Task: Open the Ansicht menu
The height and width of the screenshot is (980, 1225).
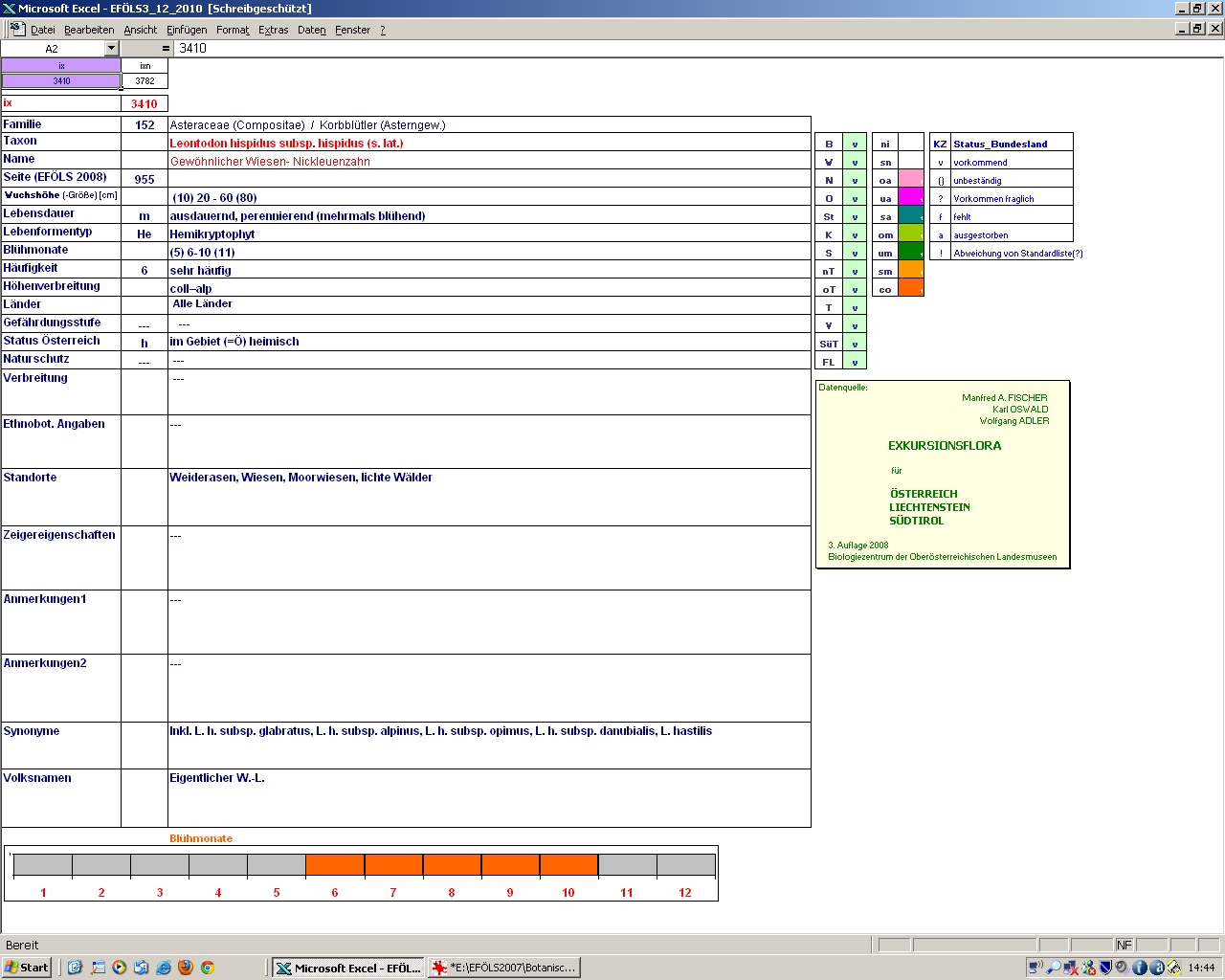Action: (x=140, y=30)
